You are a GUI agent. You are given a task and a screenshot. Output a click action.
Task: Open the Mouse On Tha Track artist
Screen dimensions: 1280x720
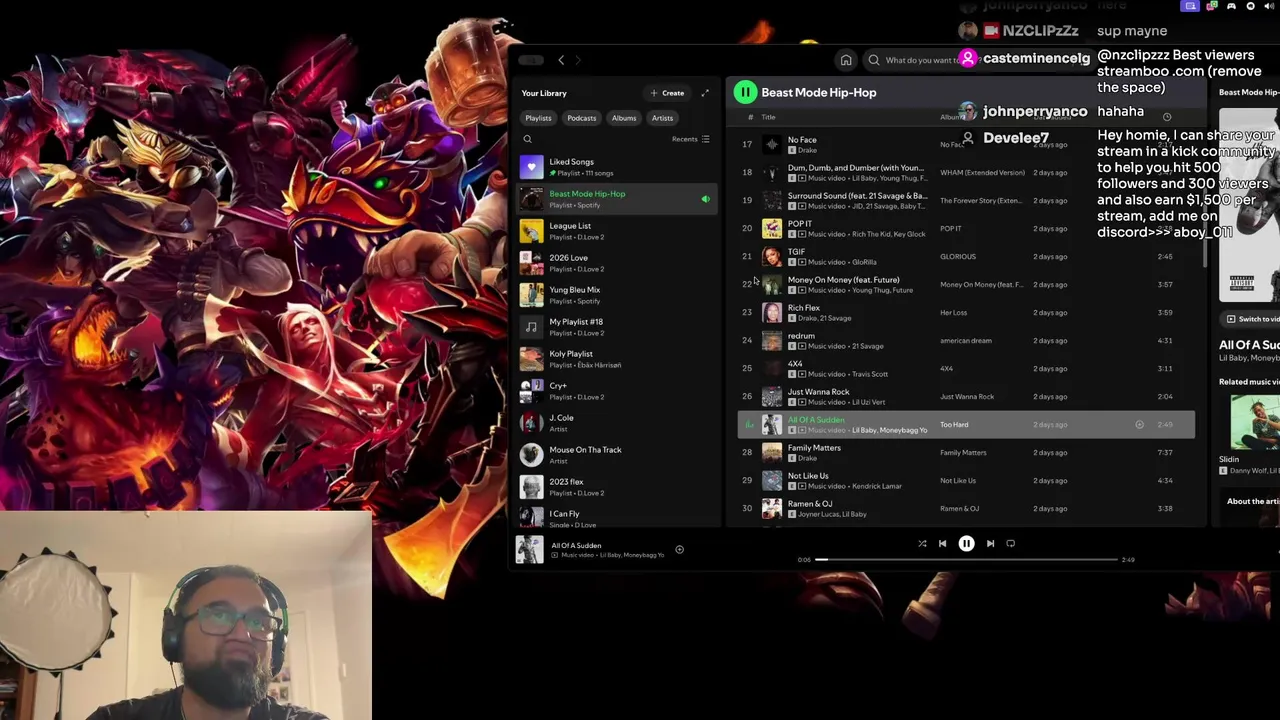(616, 454)
